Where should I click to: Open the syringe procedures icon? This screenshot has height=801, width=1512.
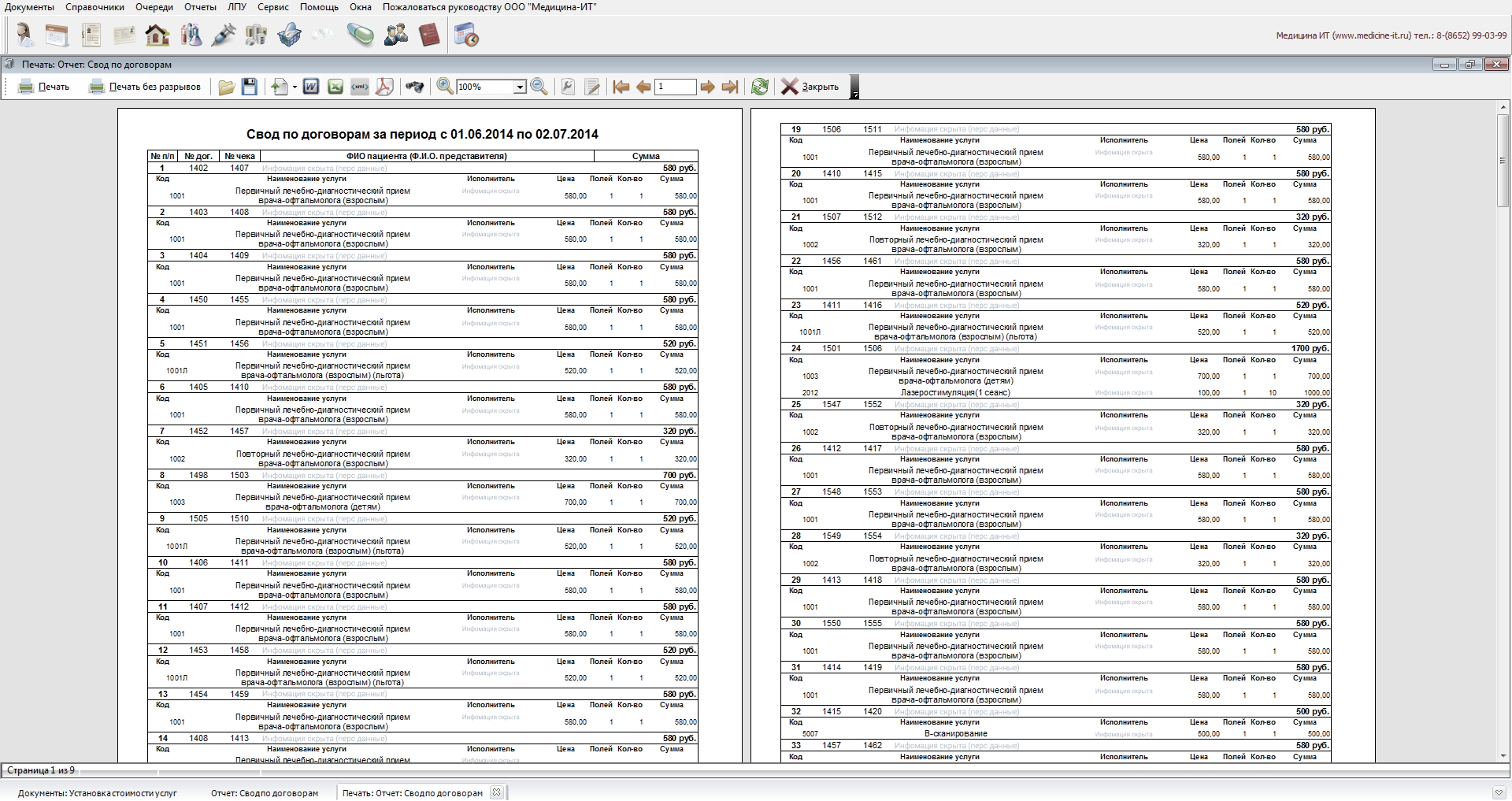click(x=224, y=35)
